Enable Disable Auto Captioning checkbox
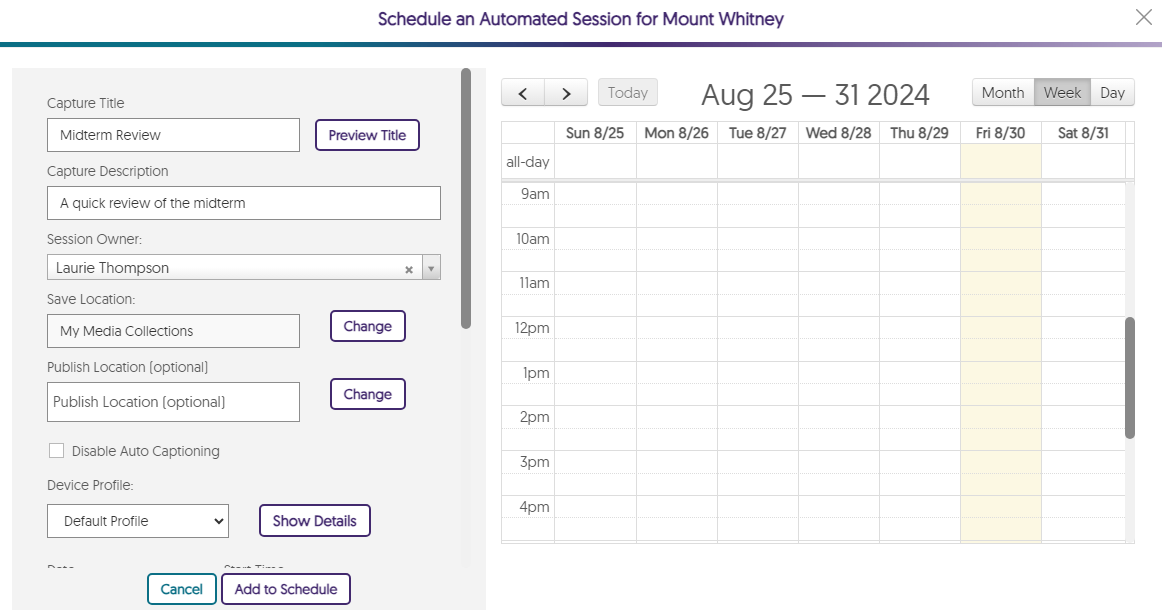The height and width of the screenshot is (613, 1162). coord(57,451)
